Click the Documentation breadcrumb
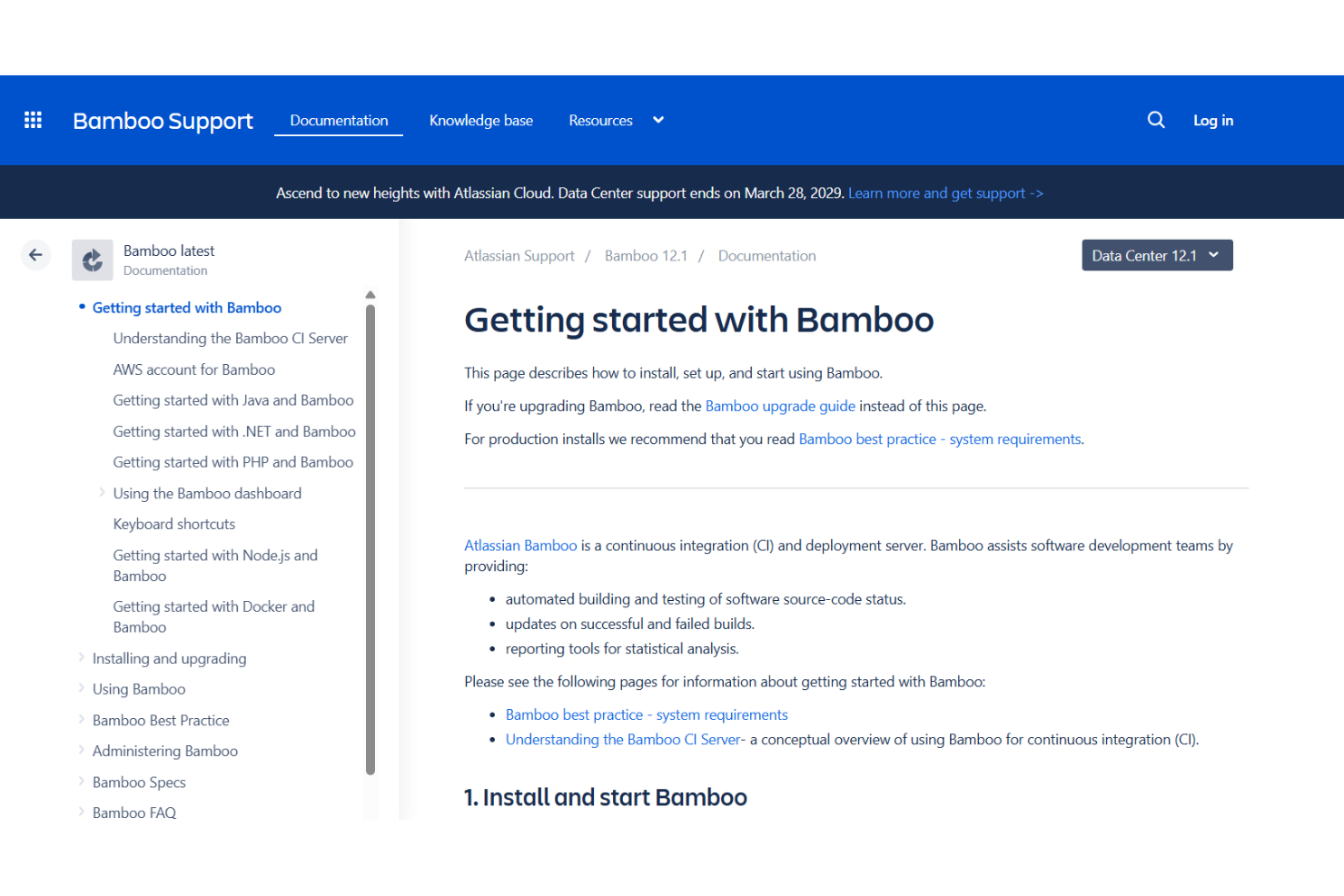1344x896 pixels. (767, 256)
